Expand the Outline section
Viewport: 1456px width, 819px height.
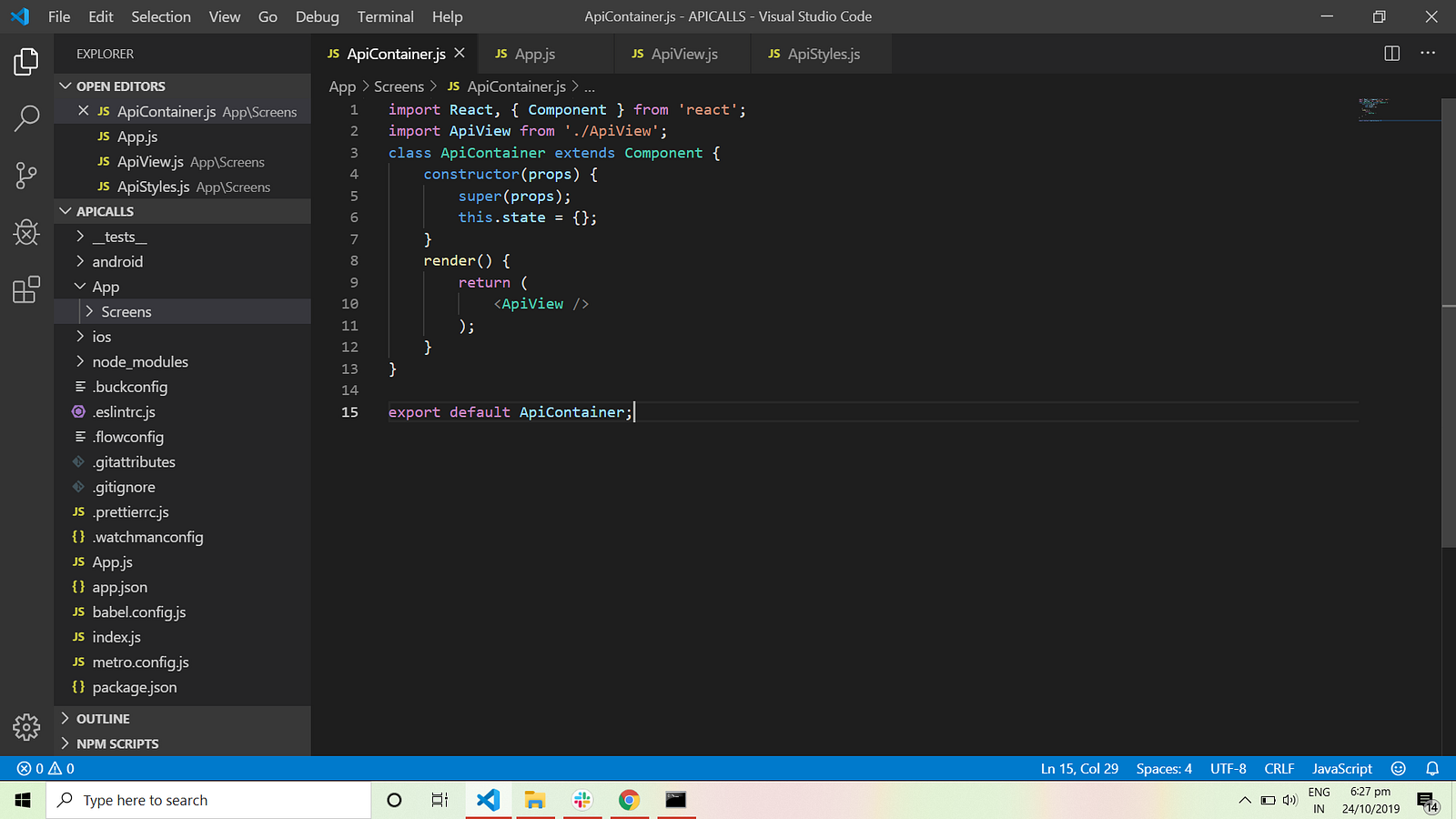tap(182, 719)
